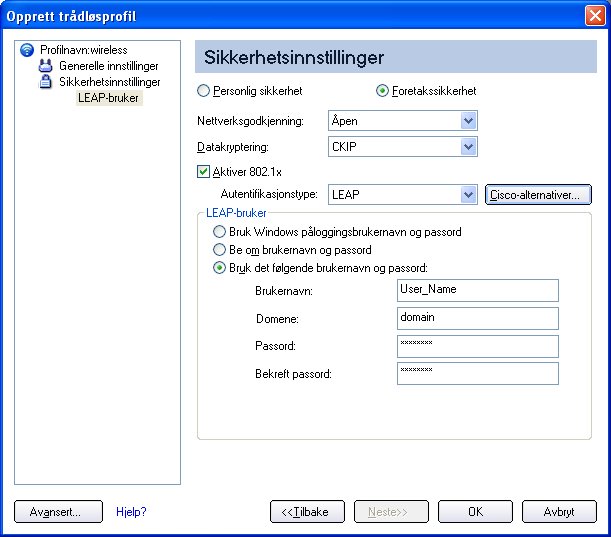Open Generelle innstillinger tree entry

point(109,66)
